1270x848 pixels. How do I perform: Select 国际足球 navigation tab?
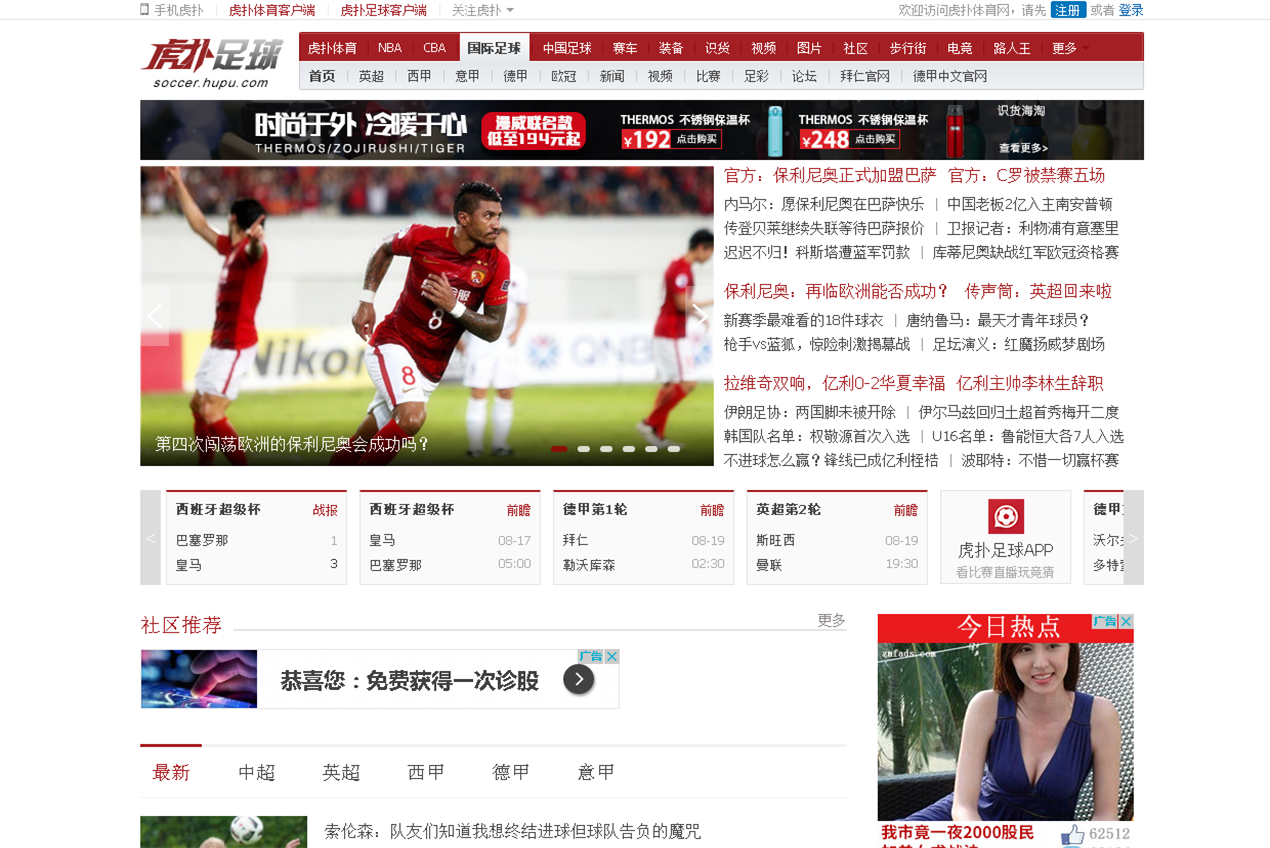click(494, 48)
